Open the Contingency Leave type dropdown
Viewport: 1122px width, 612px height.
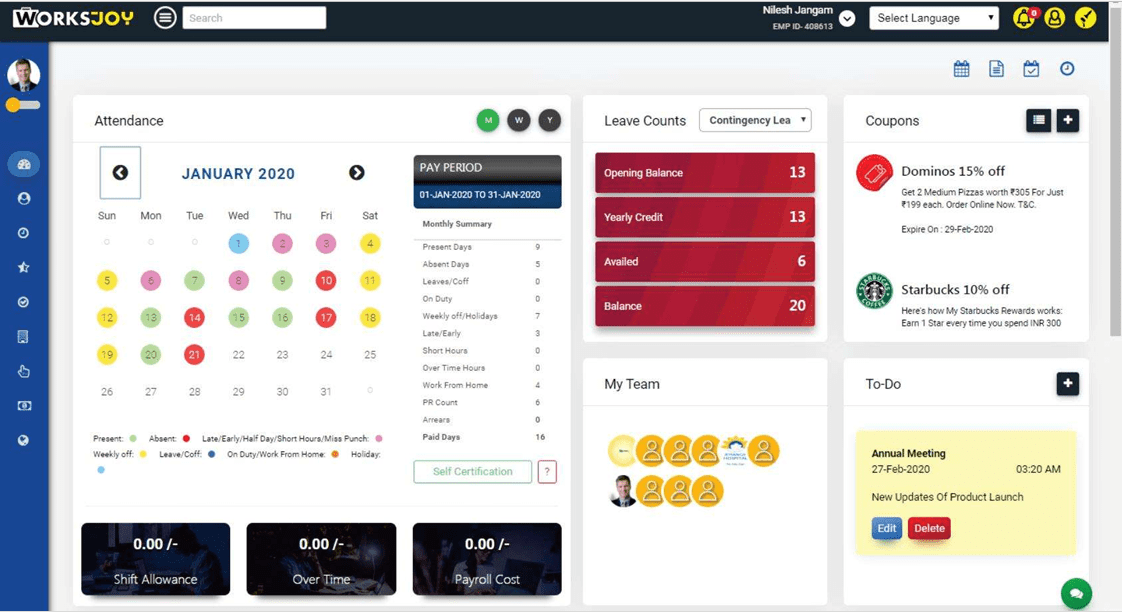[755, 120]
